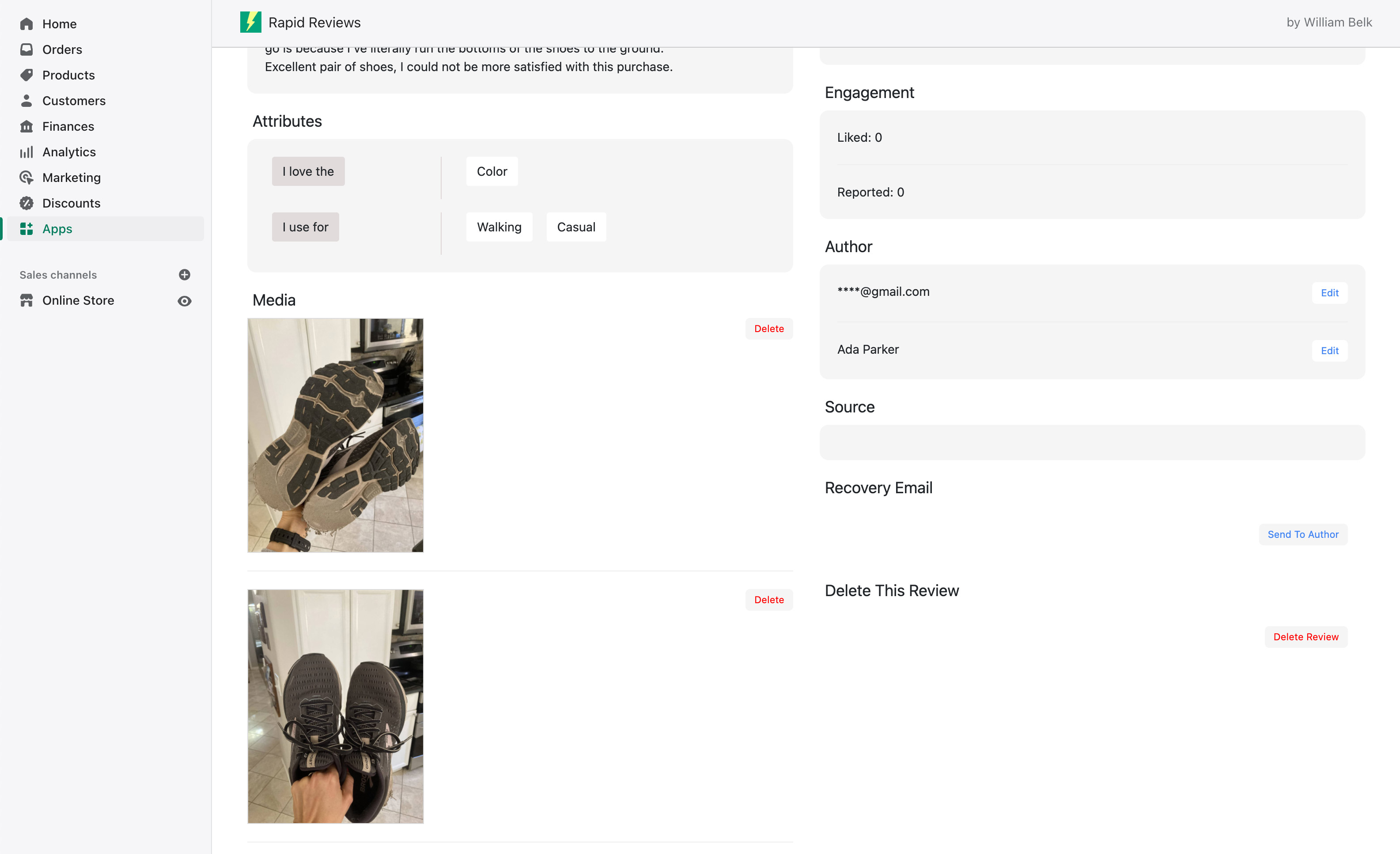Add a sales channel with plus icon

(184, 275)
